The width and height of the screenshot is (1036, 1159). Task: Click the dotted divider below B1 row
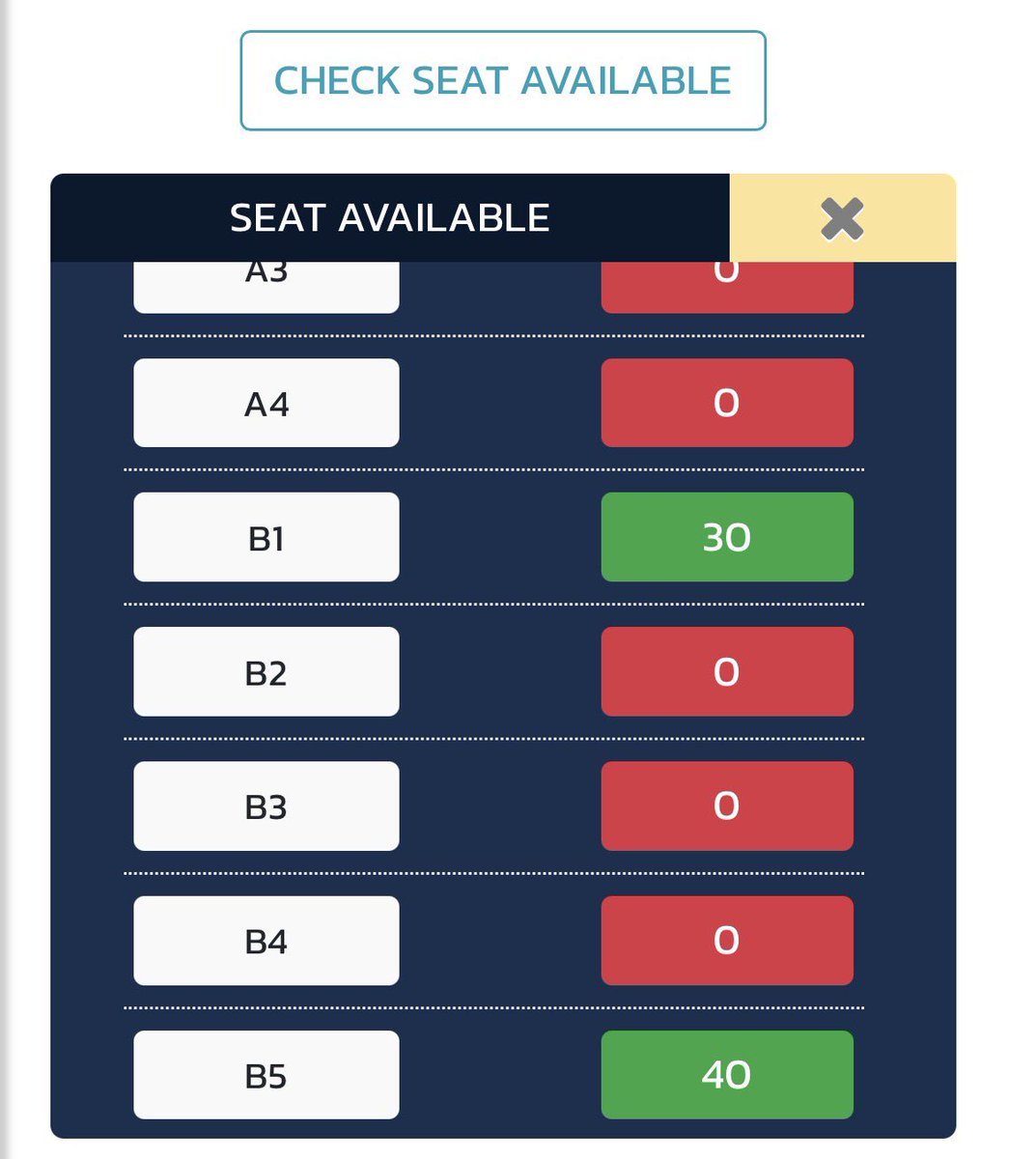click(493, 605)
